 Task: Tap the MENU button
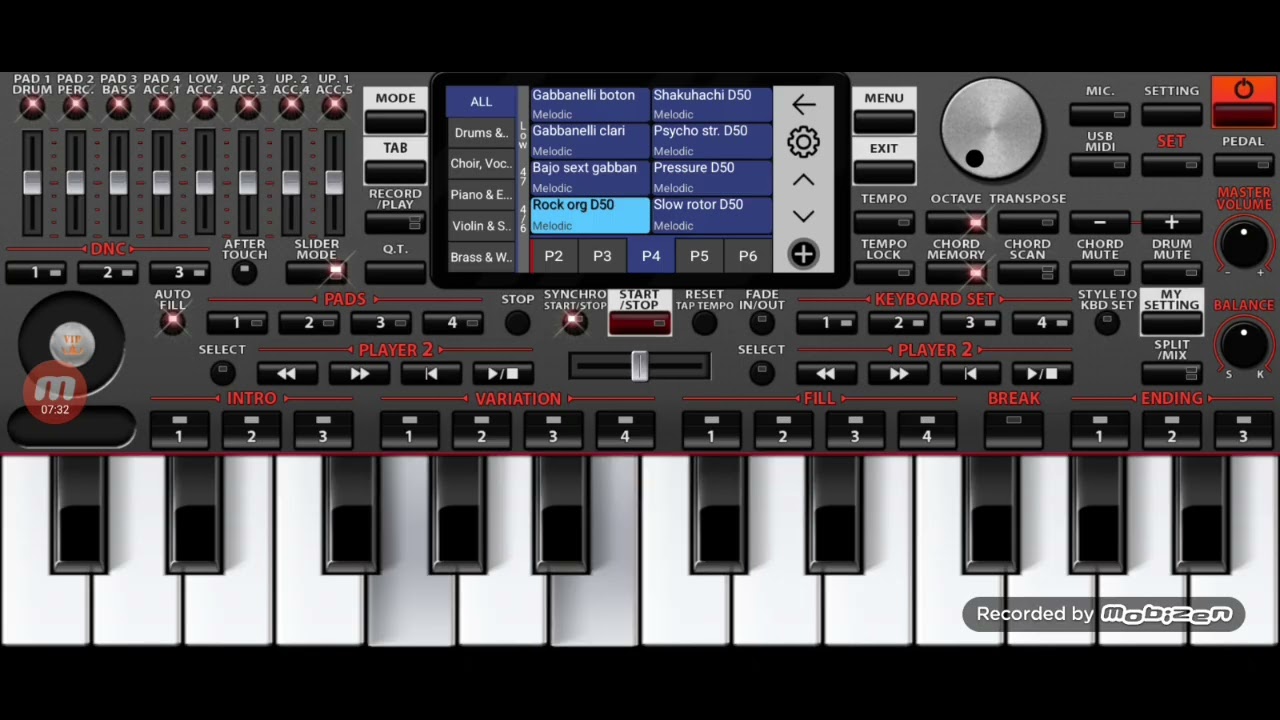884,111
